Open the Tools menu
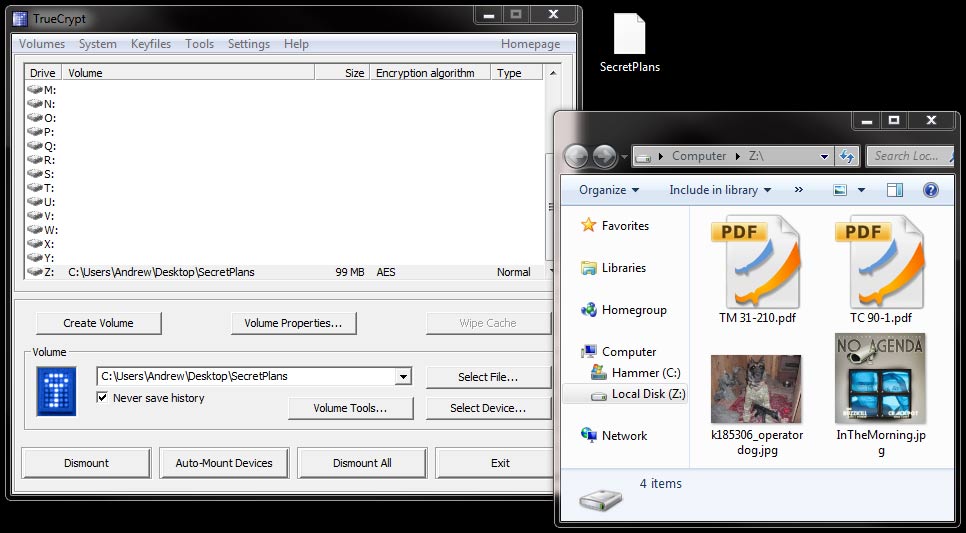Image resolution: width=966 pixels, height=533 pixels. pos(200,44)
